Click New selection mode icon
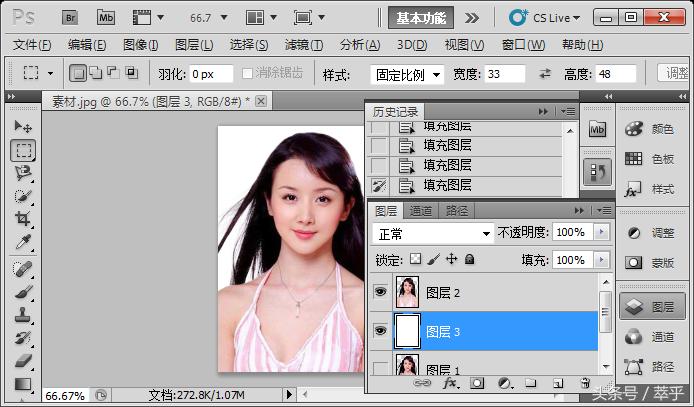The width and height of the screenshot is (694, 407). [x=78, y=73]
